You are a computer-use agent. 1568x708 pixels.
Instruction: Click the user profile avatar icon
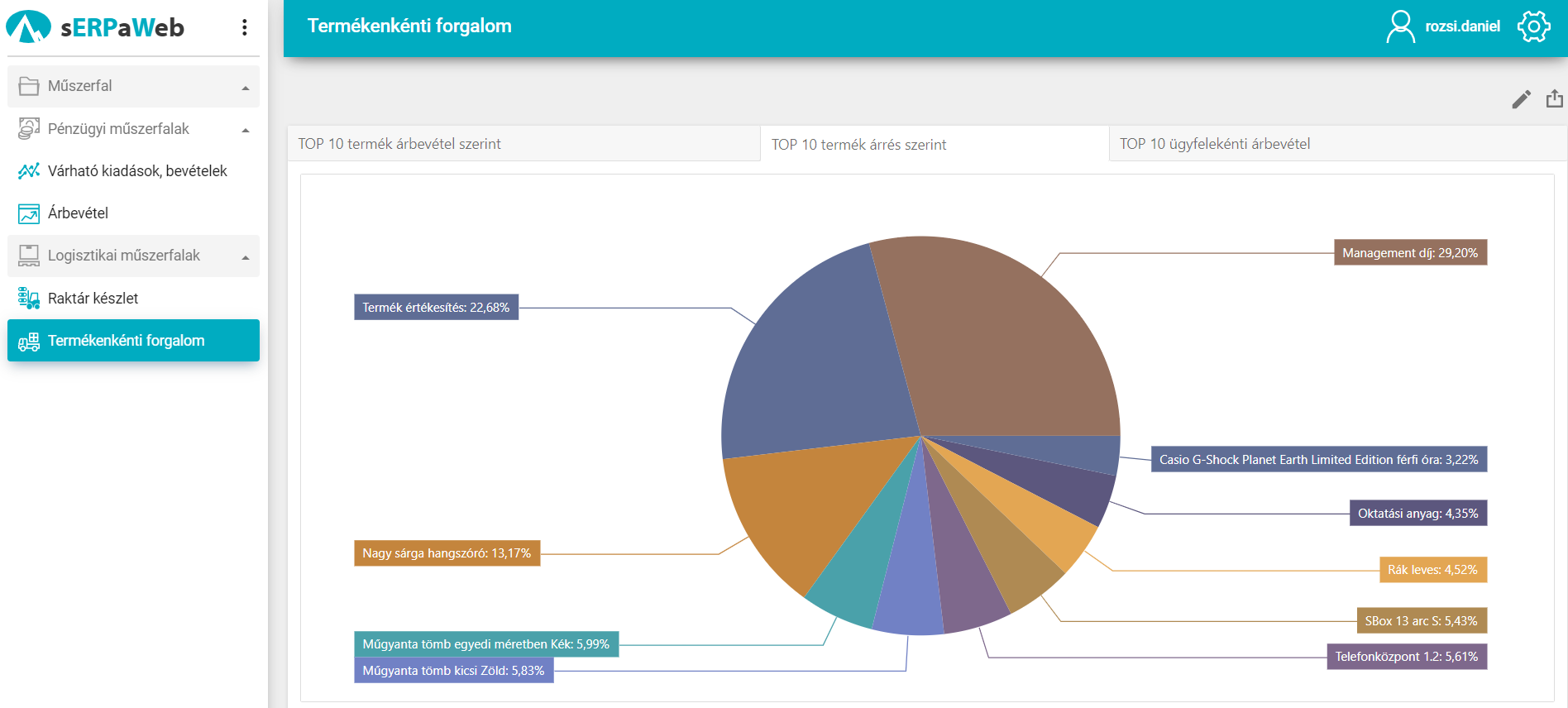click(x=1400, y=26)
